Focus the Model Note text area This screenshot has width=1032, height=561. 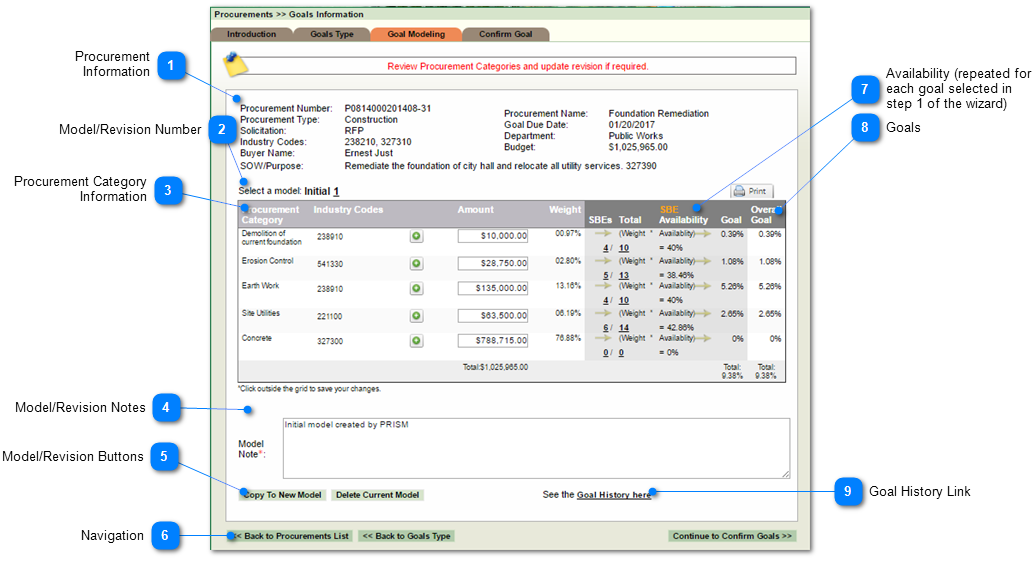click(535, 448)
